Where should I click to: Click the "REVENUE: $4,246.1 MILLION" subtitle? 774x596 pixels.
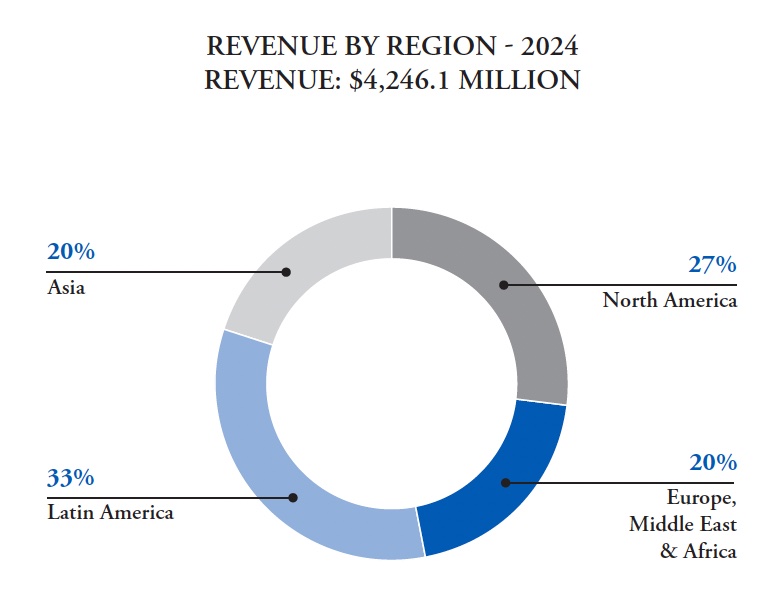coord(391,80)
